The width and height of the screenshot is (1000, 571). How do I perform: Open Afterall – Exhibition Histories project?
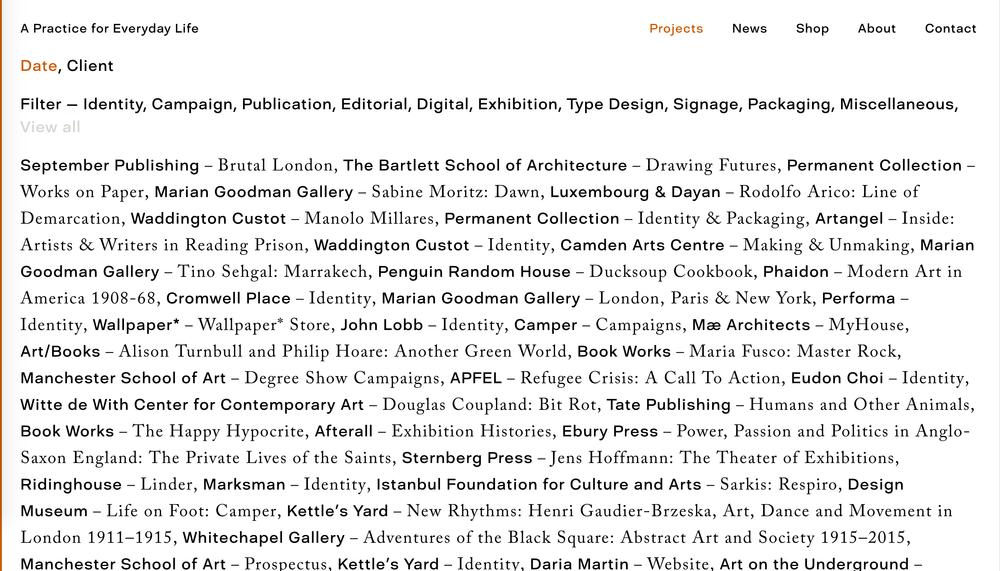[432, 432]
